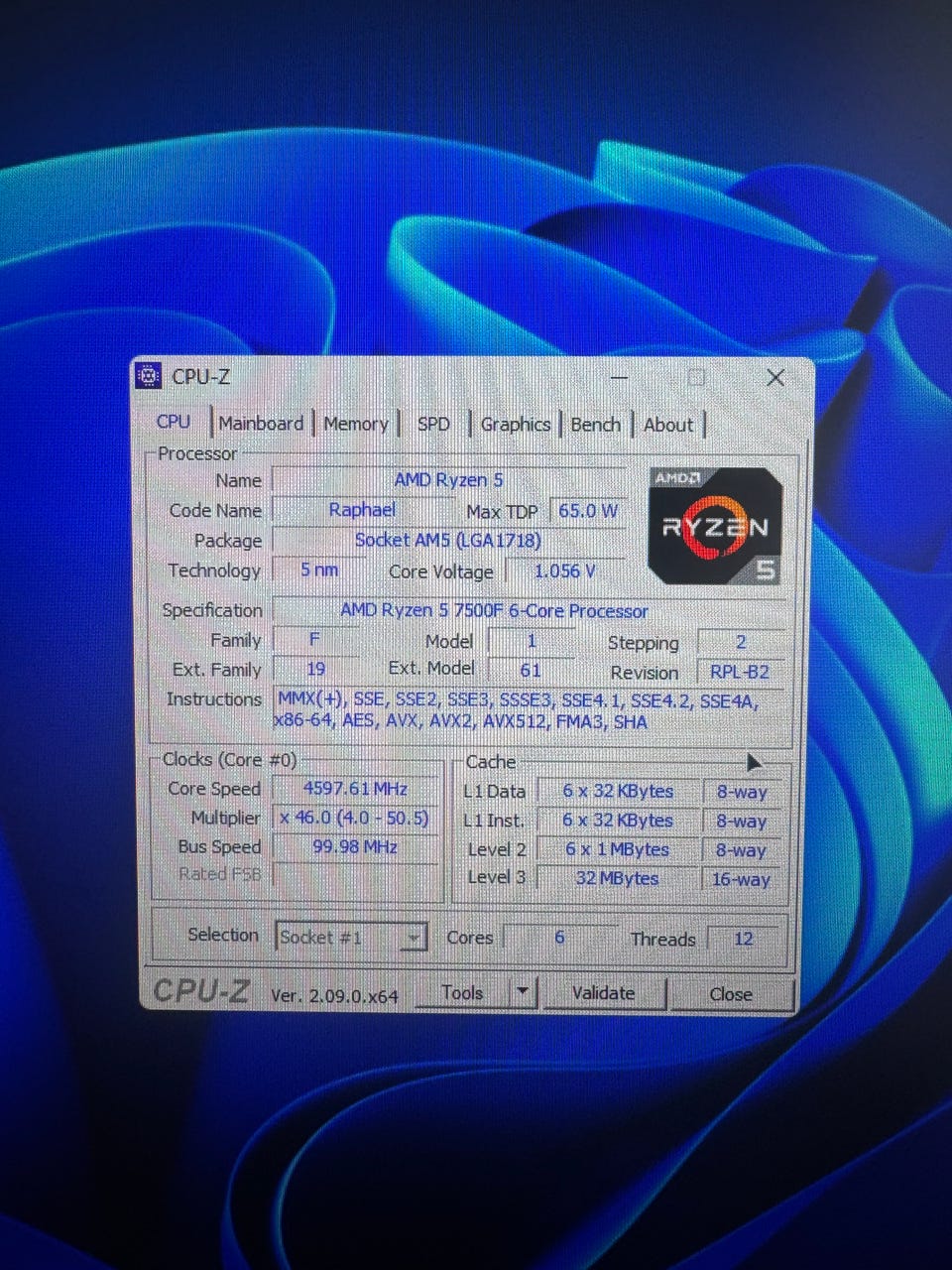The image size is (952, 1270).
Task: Click the Stepping value 2
Action: [741, 642]
